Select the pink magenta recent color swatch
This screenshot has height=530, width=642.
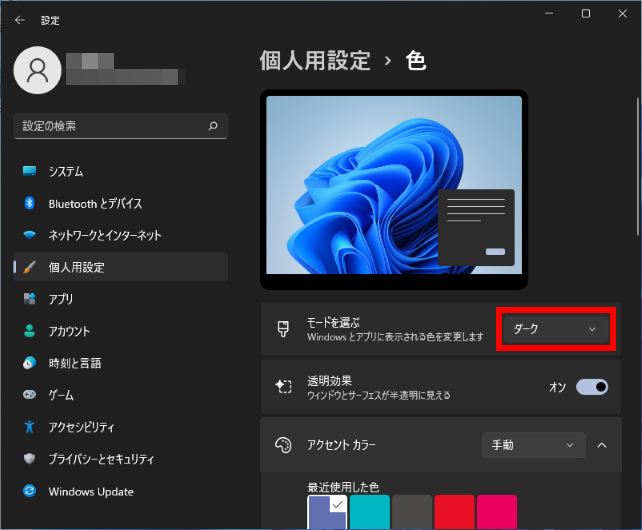[497, 512]
